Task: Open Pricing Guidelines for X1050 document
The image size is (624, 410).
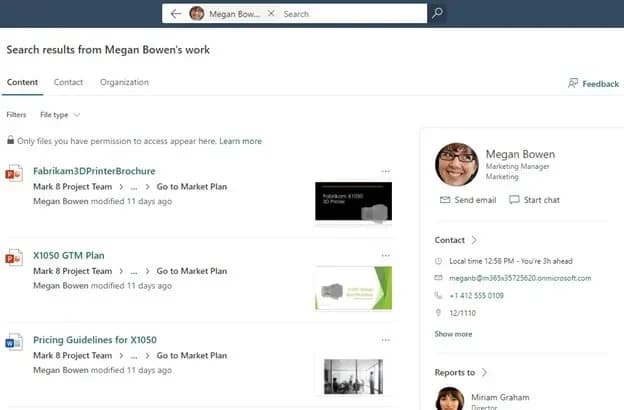Action: click(x=95, y=340)
